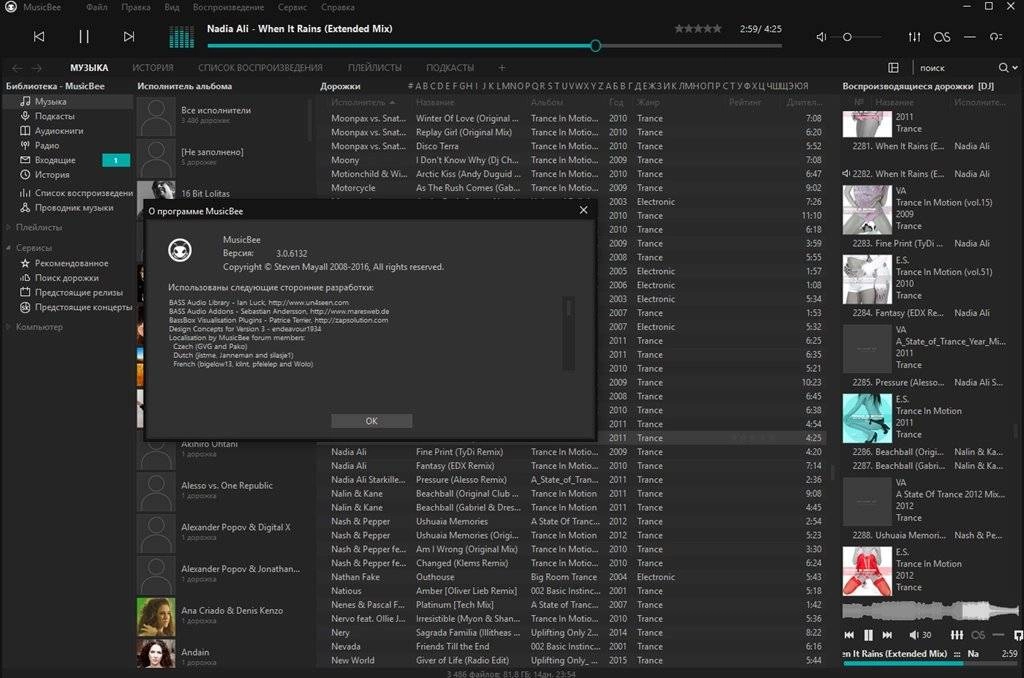Go back with the navigation left arrow
This screenshot has height=678, width=1024.
point(17,68)
